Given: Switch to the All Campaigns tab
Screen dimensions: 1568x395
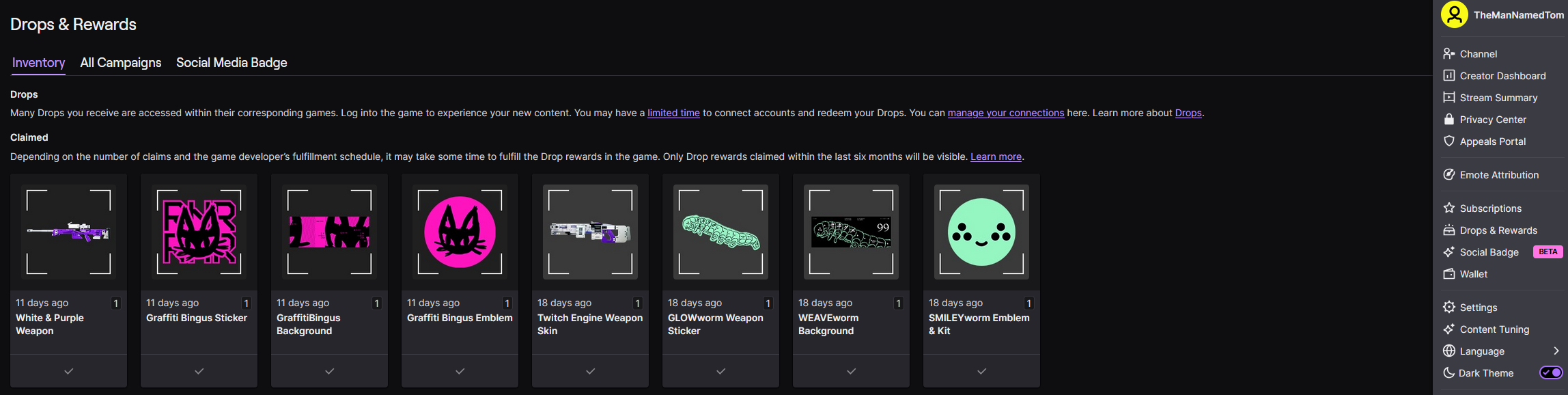Looking at the screenshot, I should [x=121, y=62].
